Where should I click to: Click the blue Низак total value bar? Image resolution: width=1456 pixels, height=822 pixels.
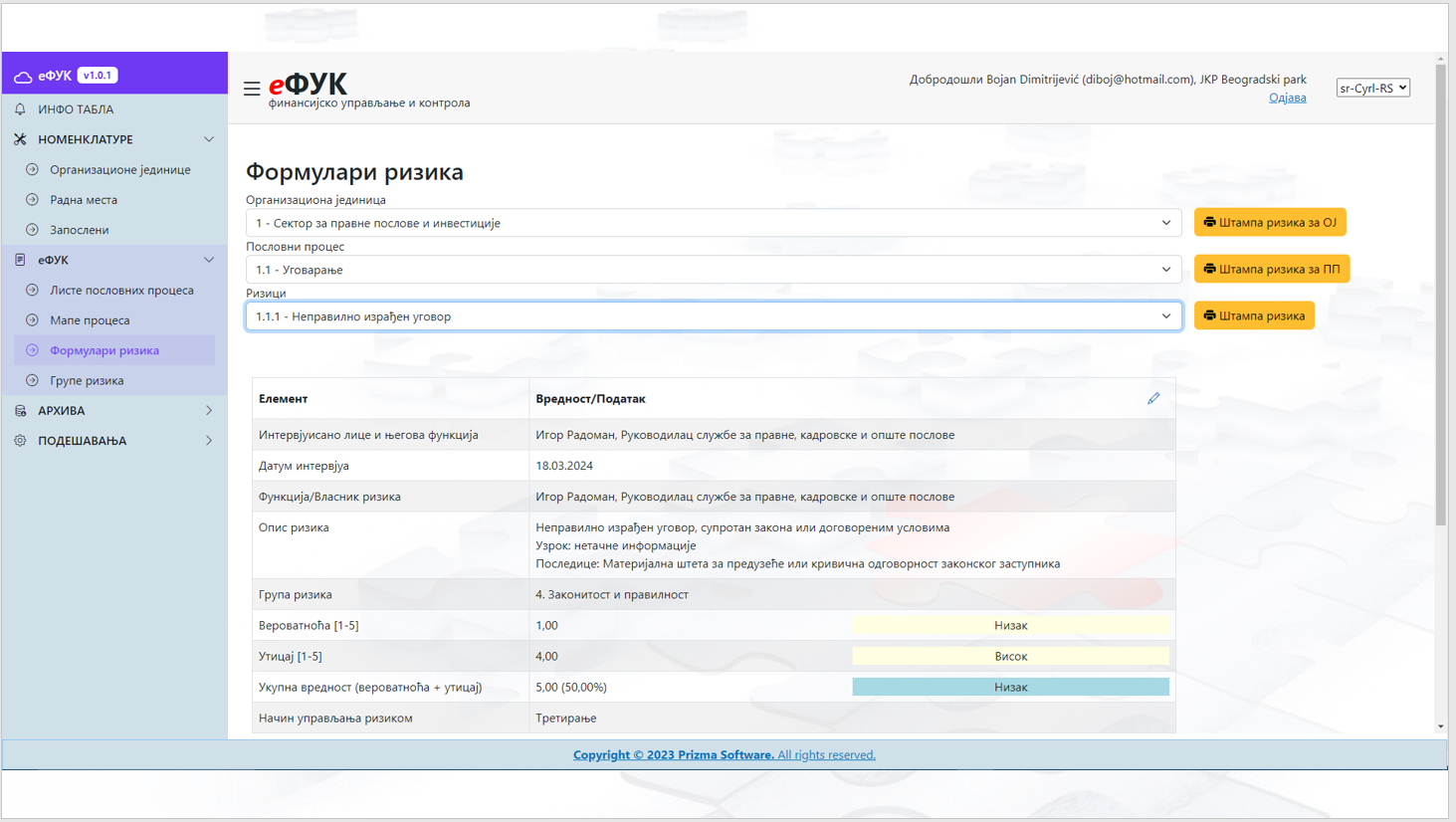pyautogui.click(x=1010, y=687)
